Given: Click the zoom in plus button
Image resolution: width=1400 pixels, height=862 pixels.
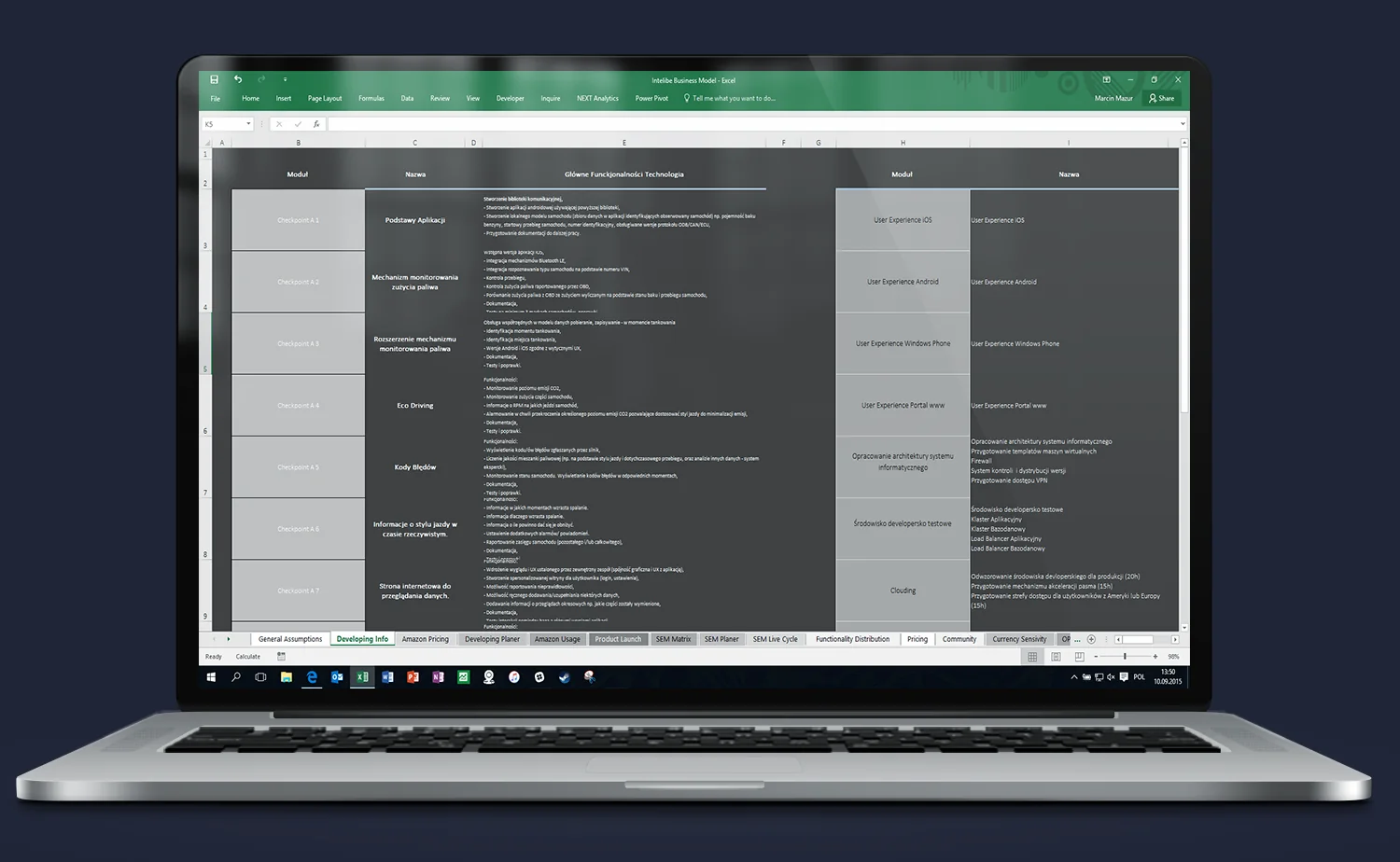Looking at the screenshot, I should tap(1155, 657).
